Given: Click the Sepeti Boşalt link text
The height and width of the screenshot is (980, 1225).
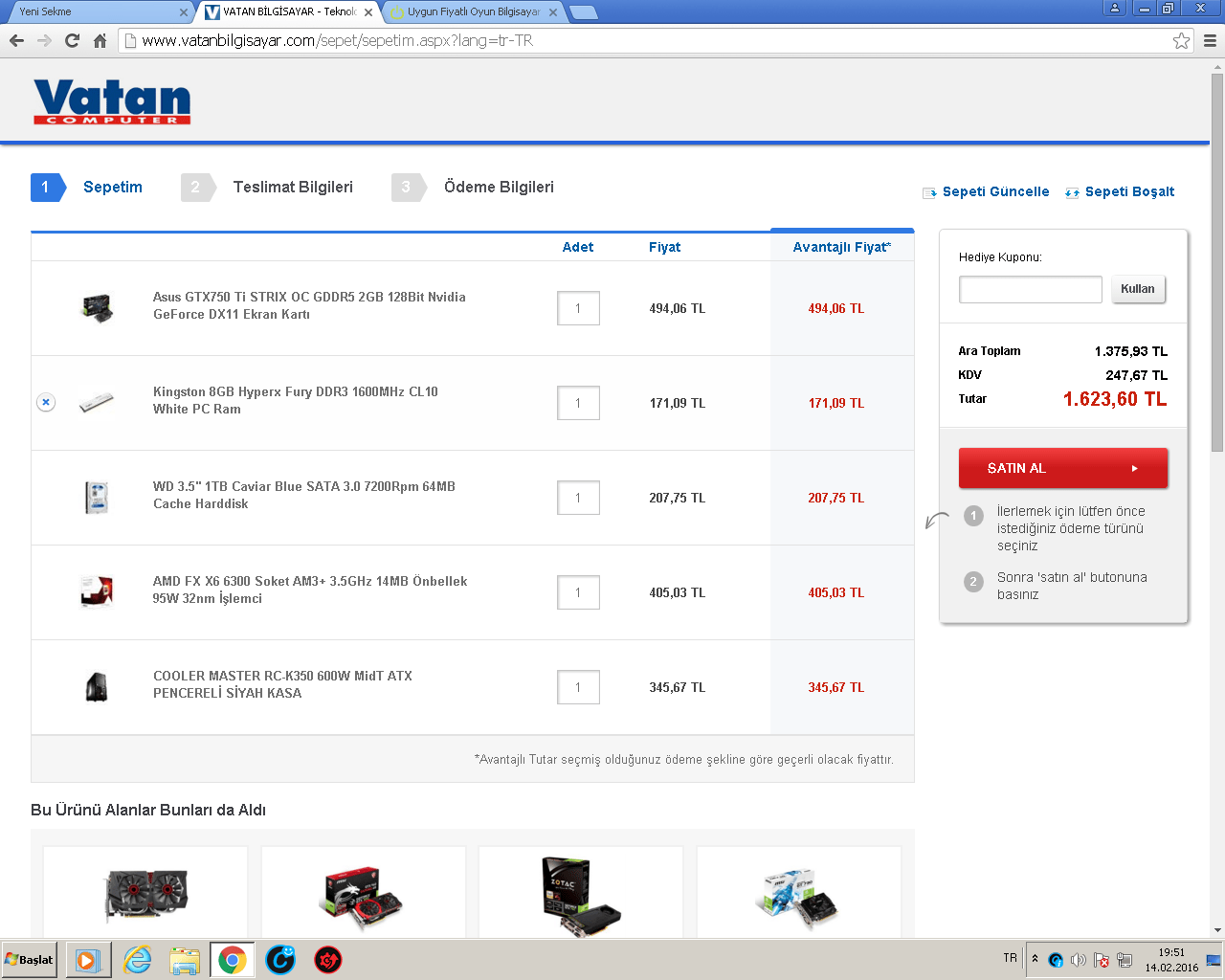Looking at the screenshot, I should pos(1129,191).
